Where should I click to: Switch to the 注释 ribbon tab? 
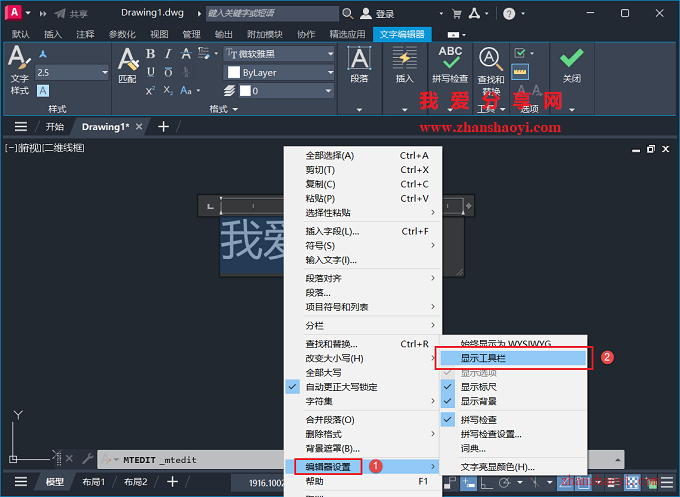pyautogui.click(x=85, y=34)
